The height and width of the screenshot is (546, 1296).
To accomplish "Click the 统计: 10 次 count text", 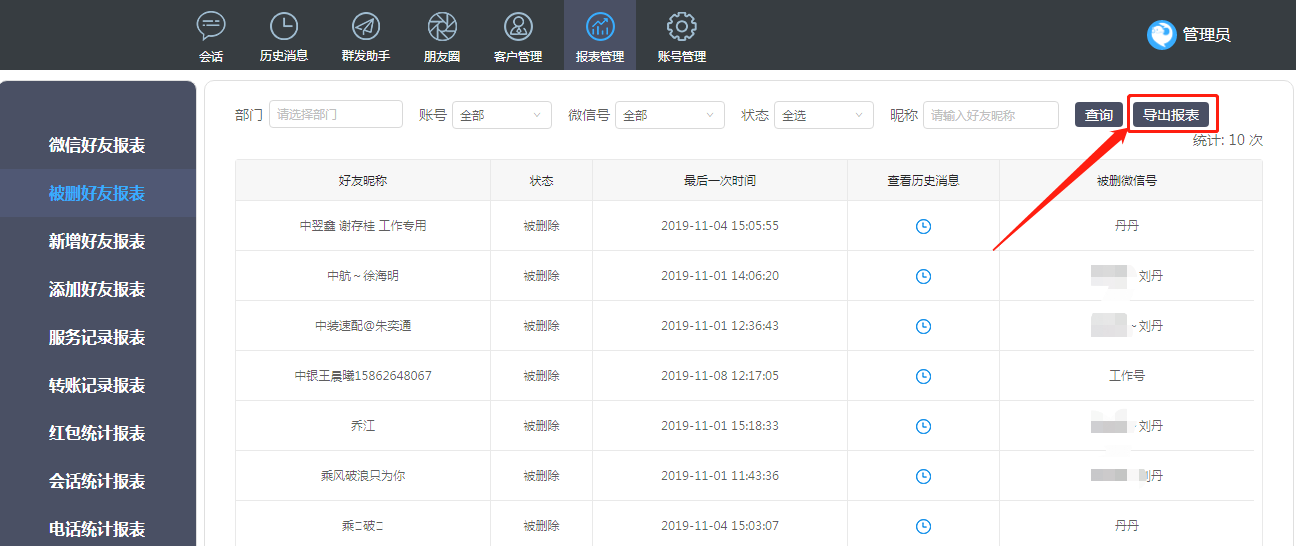I will click(x=1228, y=140).
